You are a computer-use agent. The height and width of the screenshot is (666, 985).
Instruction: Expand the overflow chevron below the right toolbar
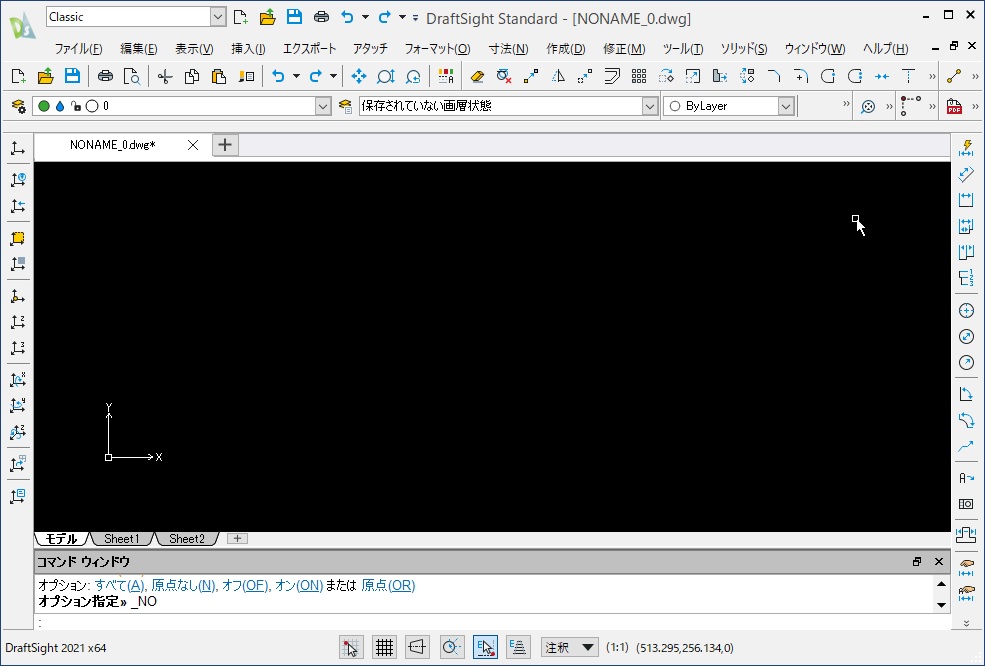tap(966, 623)
